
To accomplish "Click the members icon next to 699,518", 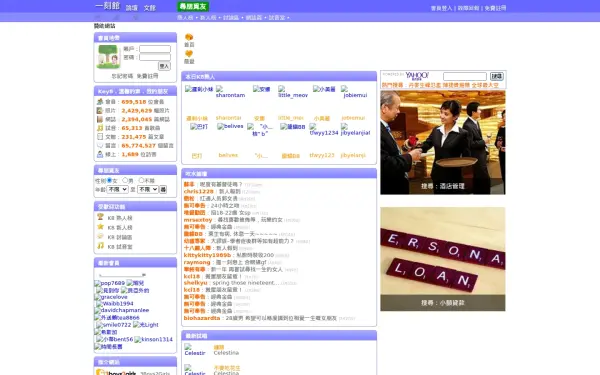I will pyautogui.click(x=100, y=101).
